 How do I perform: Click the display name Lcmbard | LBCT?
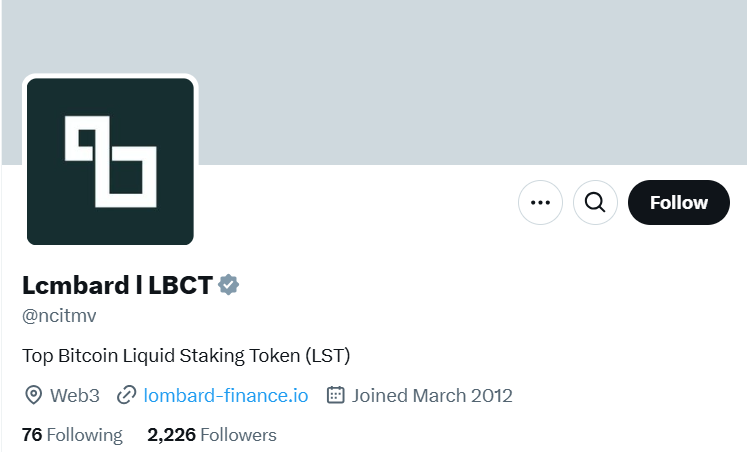coord(117,285)
